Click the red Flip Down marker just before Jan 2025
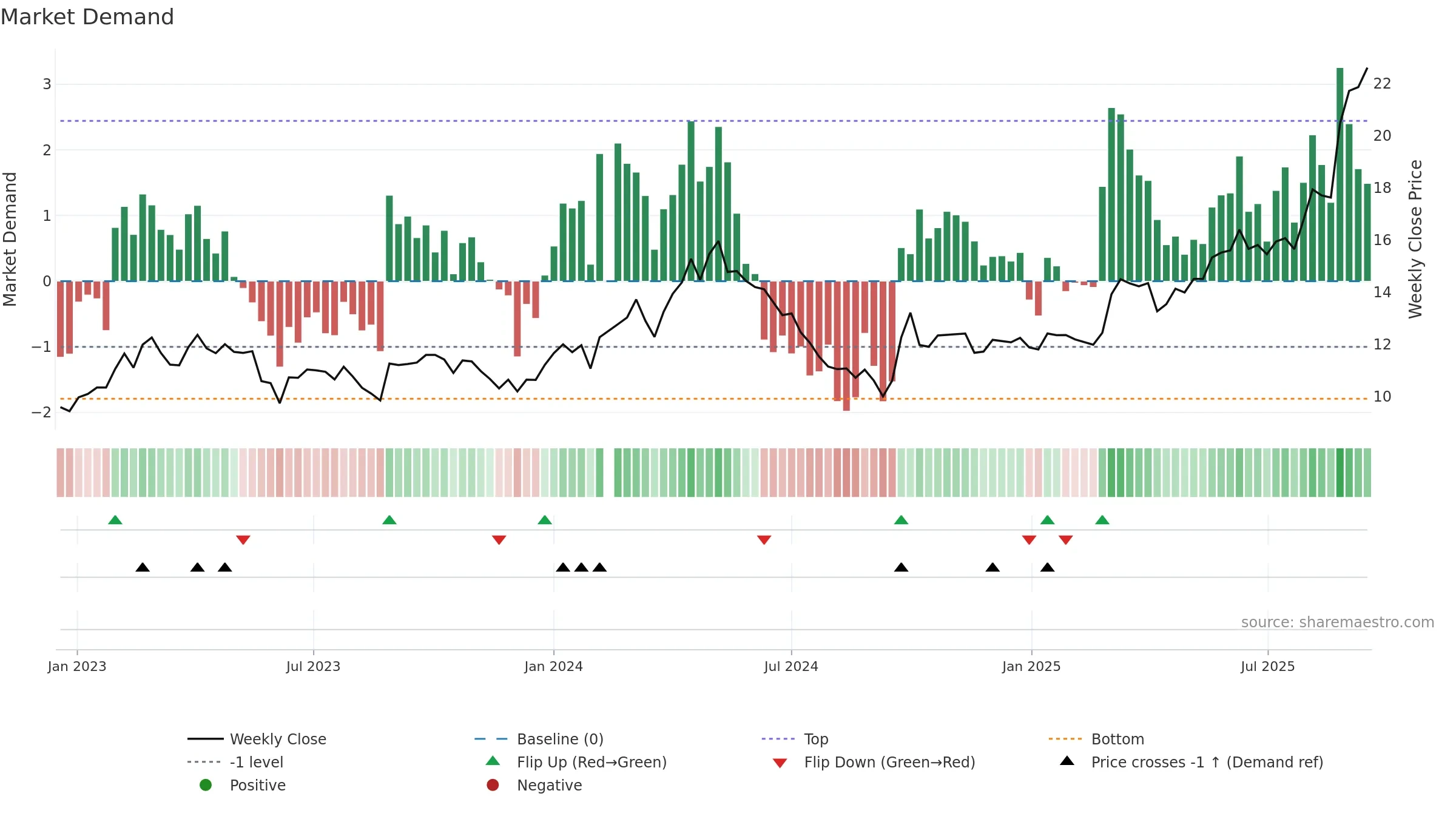 1029,540
